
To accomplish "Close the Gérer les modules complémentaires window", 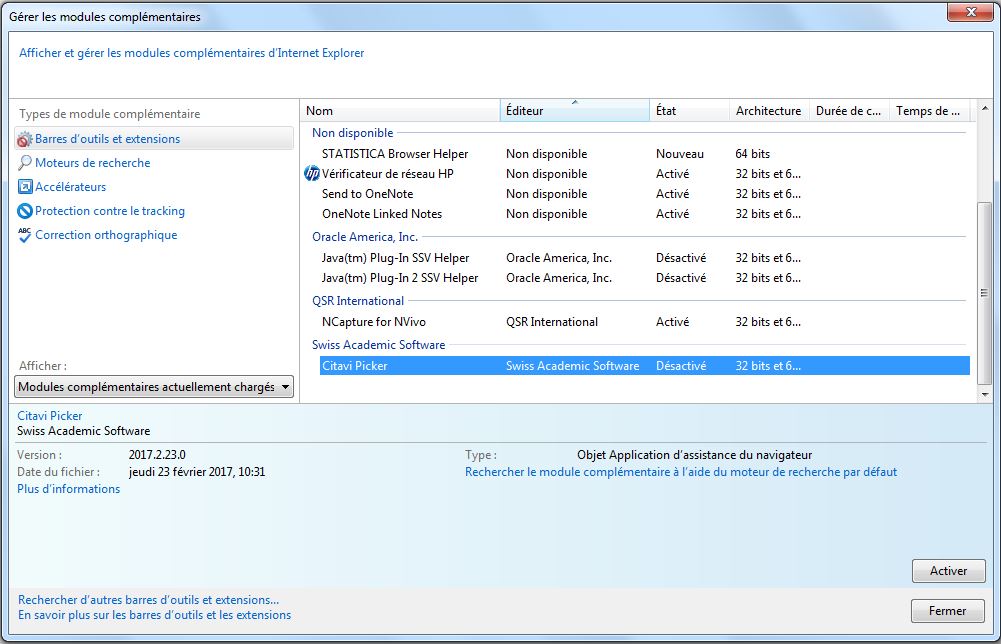I will pos(970,11).
